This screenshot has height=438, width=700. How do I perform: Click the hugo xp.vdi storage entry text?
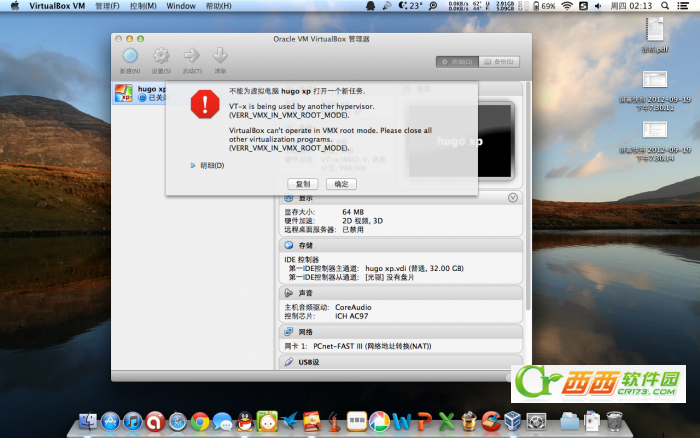pos(414,268)
